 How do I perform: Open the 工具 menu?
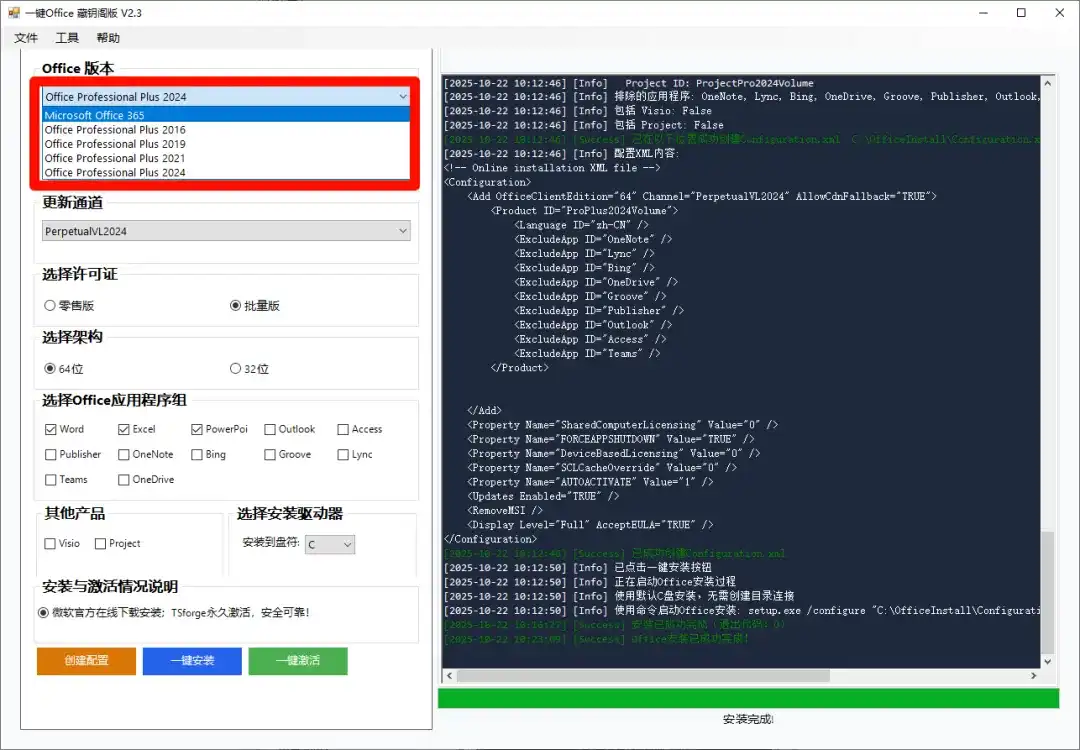(66, 37)
